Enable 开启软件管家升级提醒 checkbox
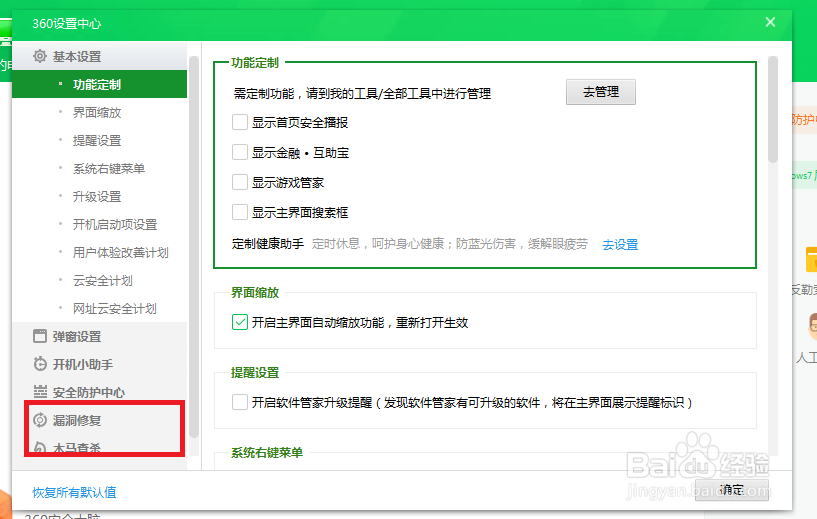Viewport: 817px width, 519px height. tap(240, 402)
